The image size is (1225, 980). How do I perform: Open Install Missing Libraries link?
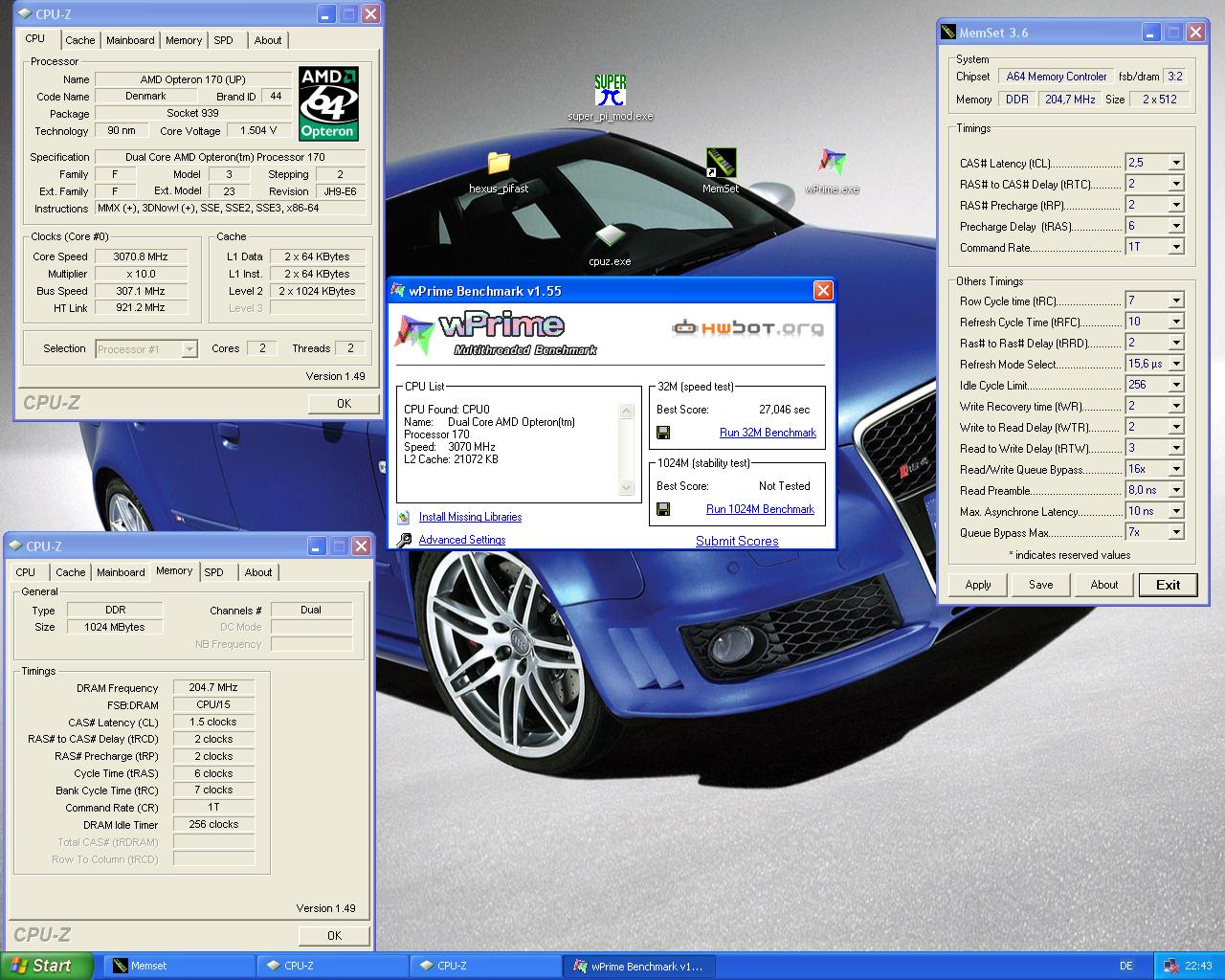tap(470, 517)
